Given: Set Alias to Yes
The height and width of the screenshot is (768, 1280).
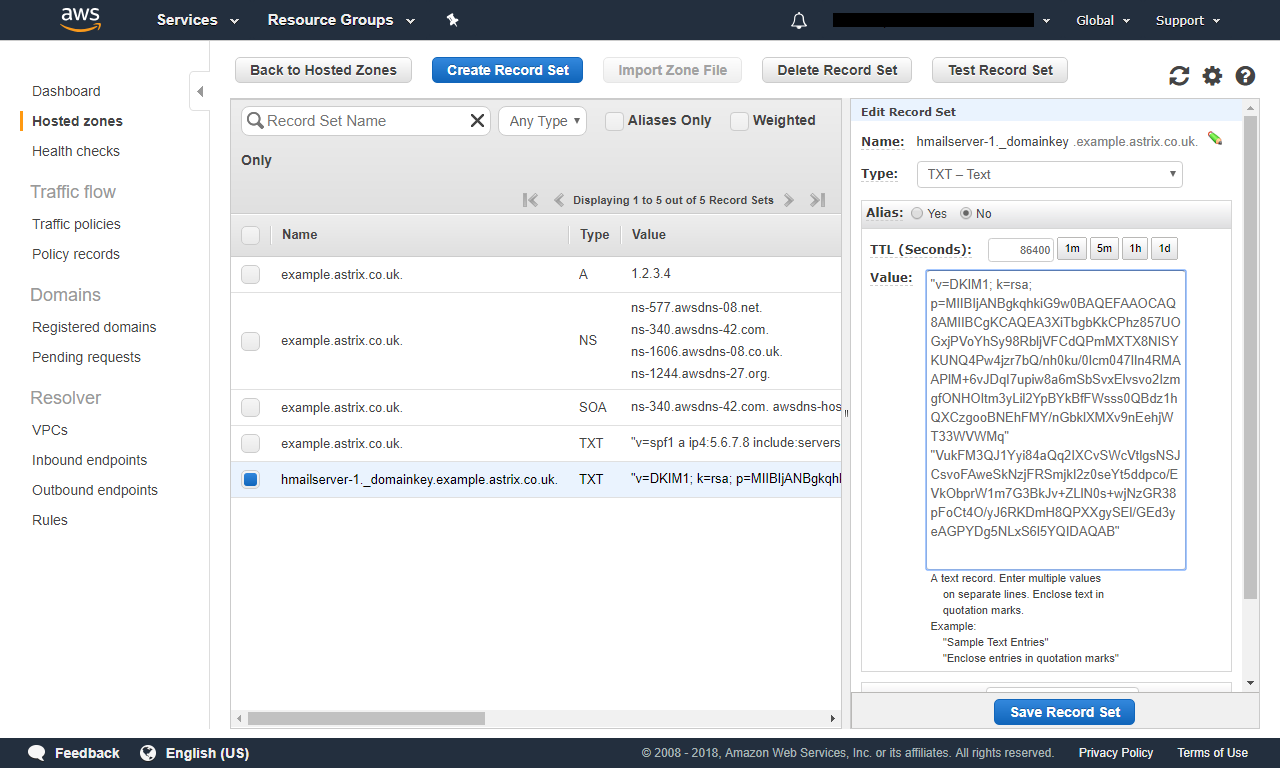Looking at the screenshot, I should [917, 213].
